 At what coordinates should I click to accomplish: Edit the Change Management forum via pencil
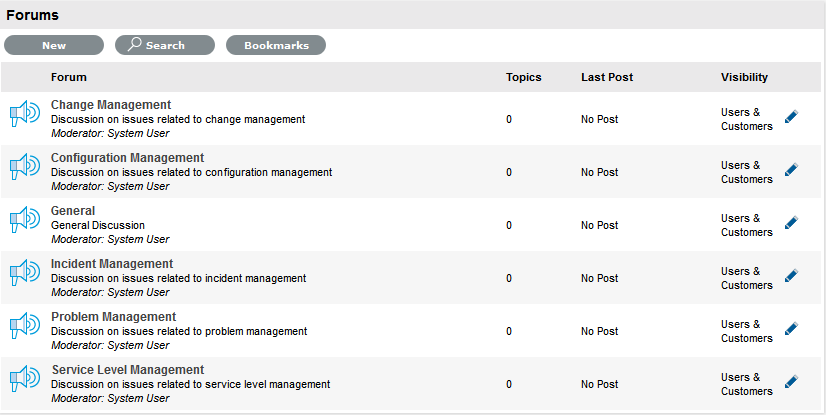pos(791,117)
